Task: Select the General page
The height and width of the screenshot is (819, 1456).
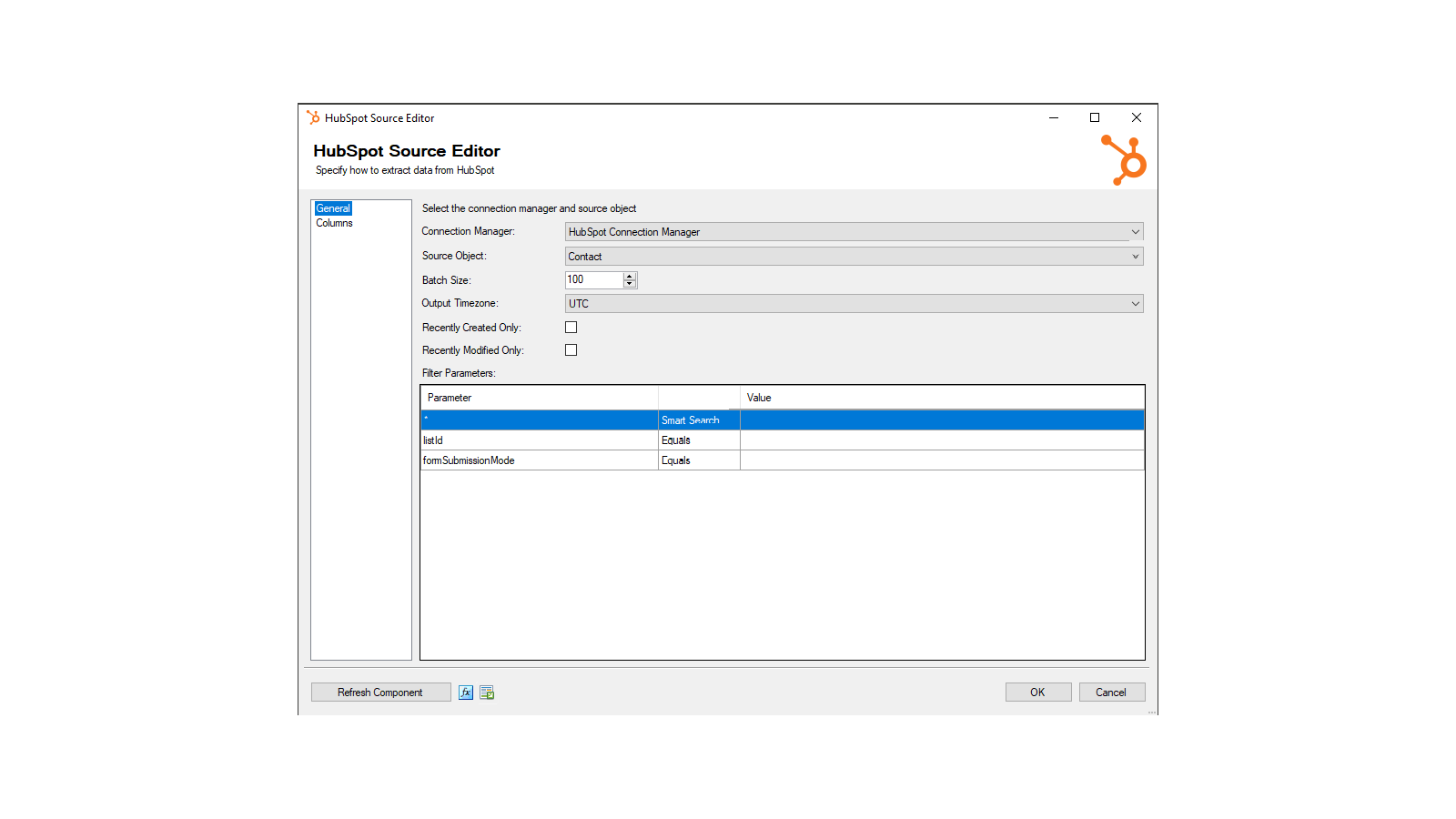Action: [x=333, y=208]
